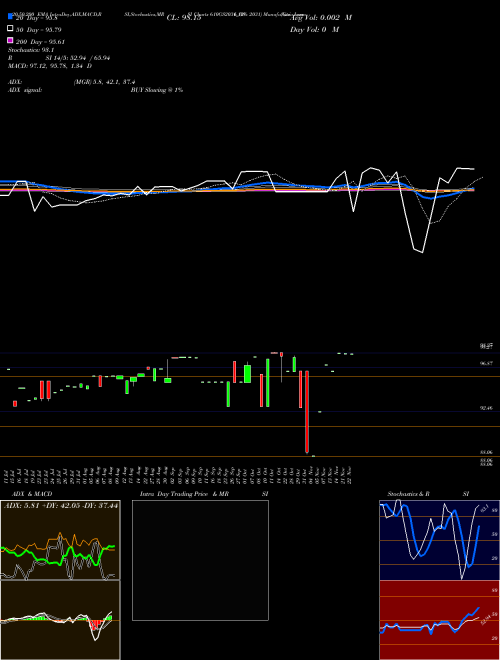Click the 'ADX: 5.81 +DY: 42.05 -DY: 37.44' header
Screen dimensions: 500x660
click(x=61, y=505)
